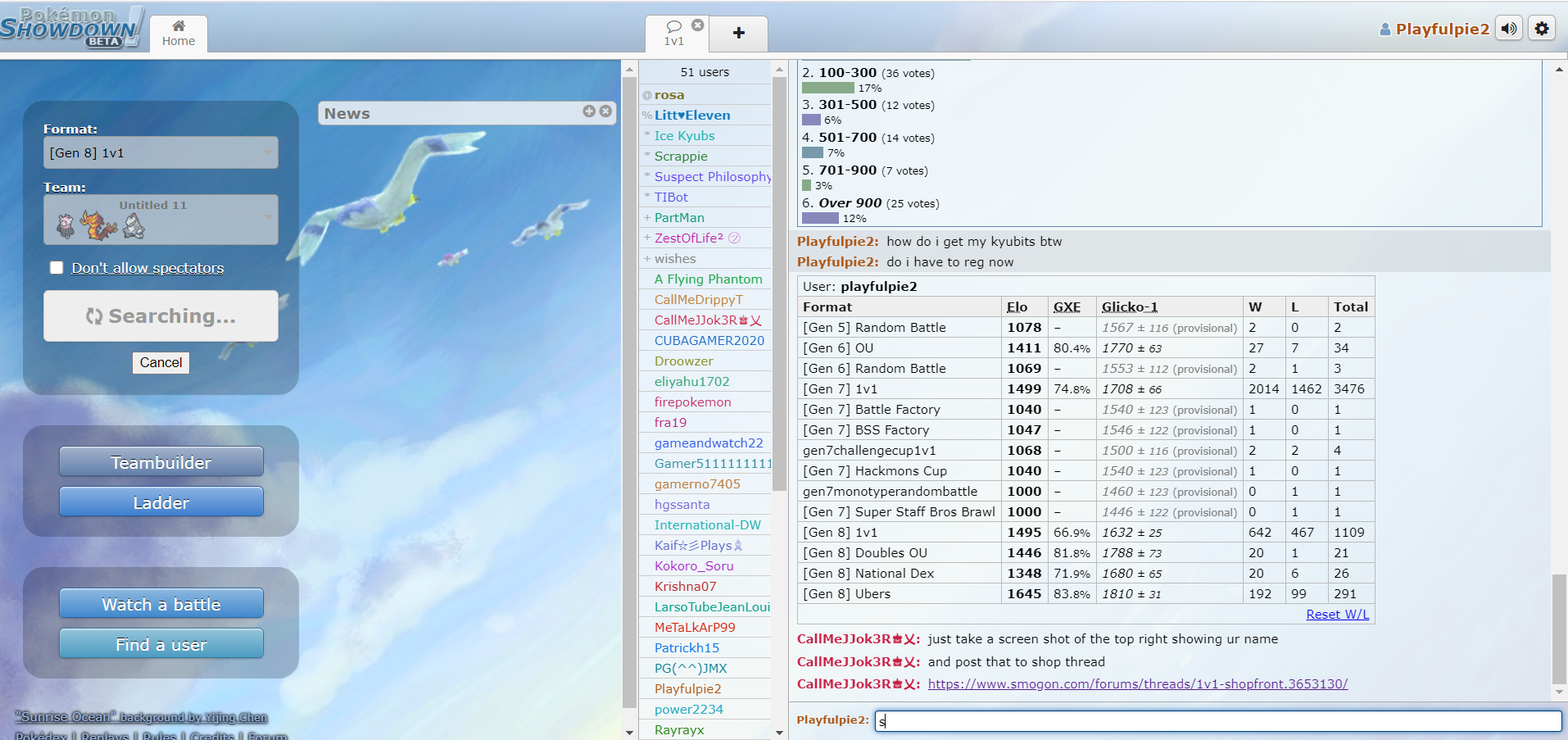Open the Ladder
1568x740 pixels.
click(x=161, y=502)
